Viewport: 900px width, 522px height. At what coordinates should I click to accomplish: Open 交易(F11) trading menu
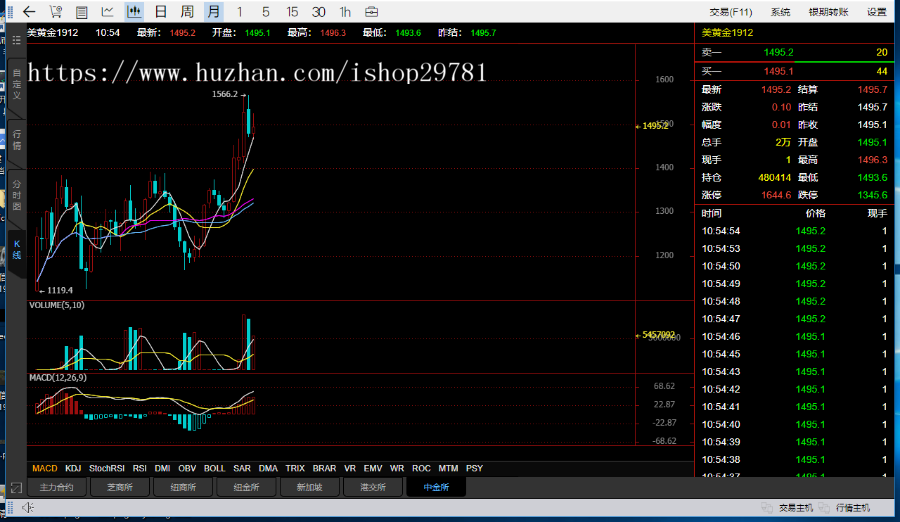(x=731, y=12)
